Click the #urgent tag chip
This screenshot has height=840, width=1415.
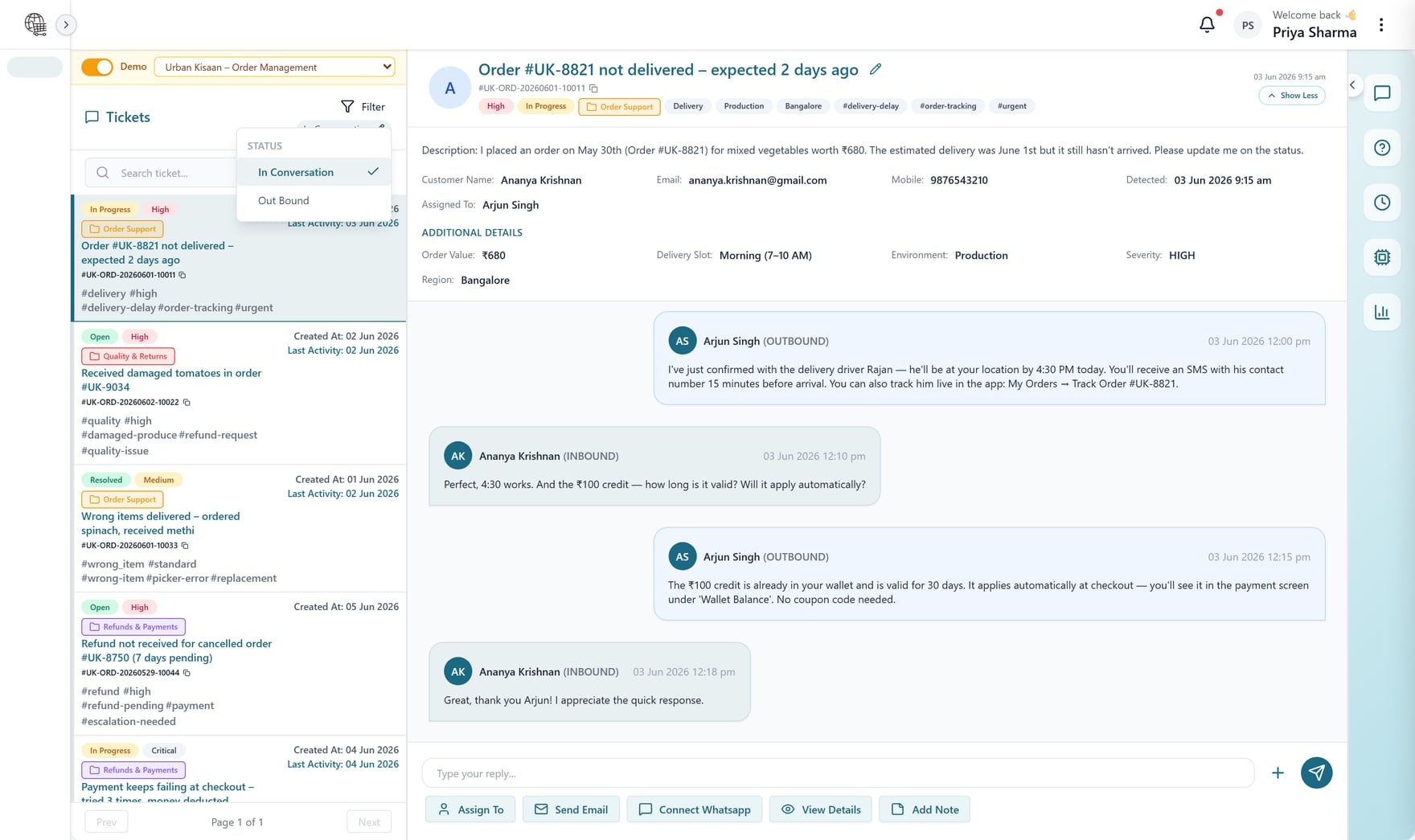click(x=1011, y=106)
